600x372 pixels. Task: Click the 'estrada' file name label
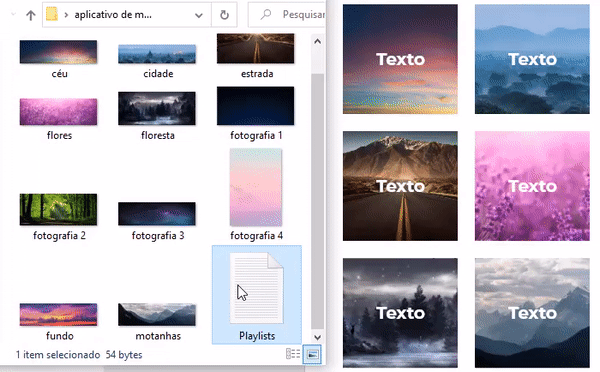(257, 73)
